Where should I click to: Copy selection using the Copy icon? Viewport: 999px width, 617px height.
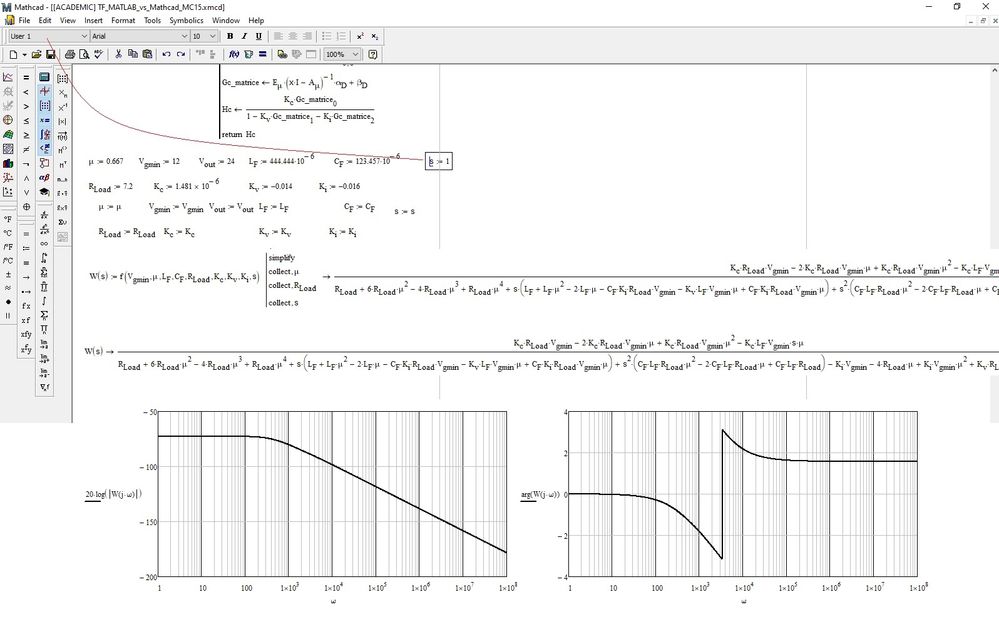pos(133,54)
